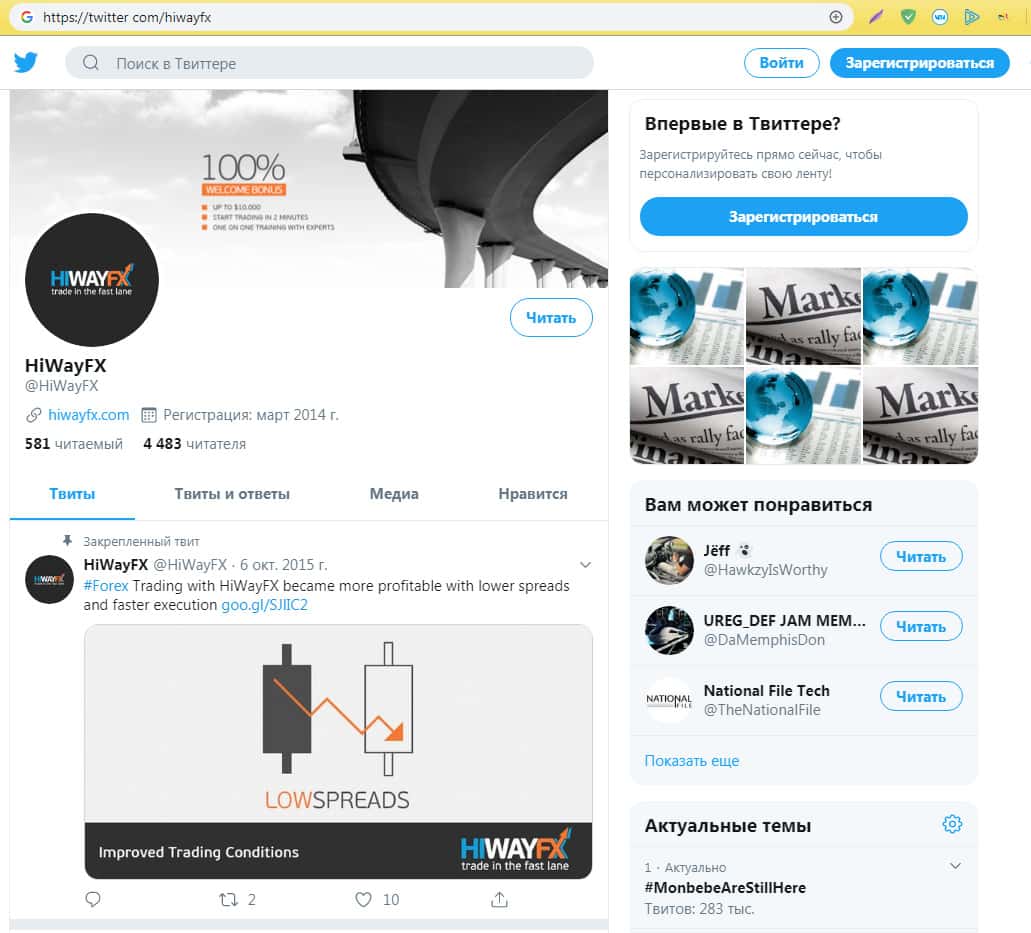Switch to Медиа tab
The height and width of the screenshot is (933, 1031).
pos(394,494)
